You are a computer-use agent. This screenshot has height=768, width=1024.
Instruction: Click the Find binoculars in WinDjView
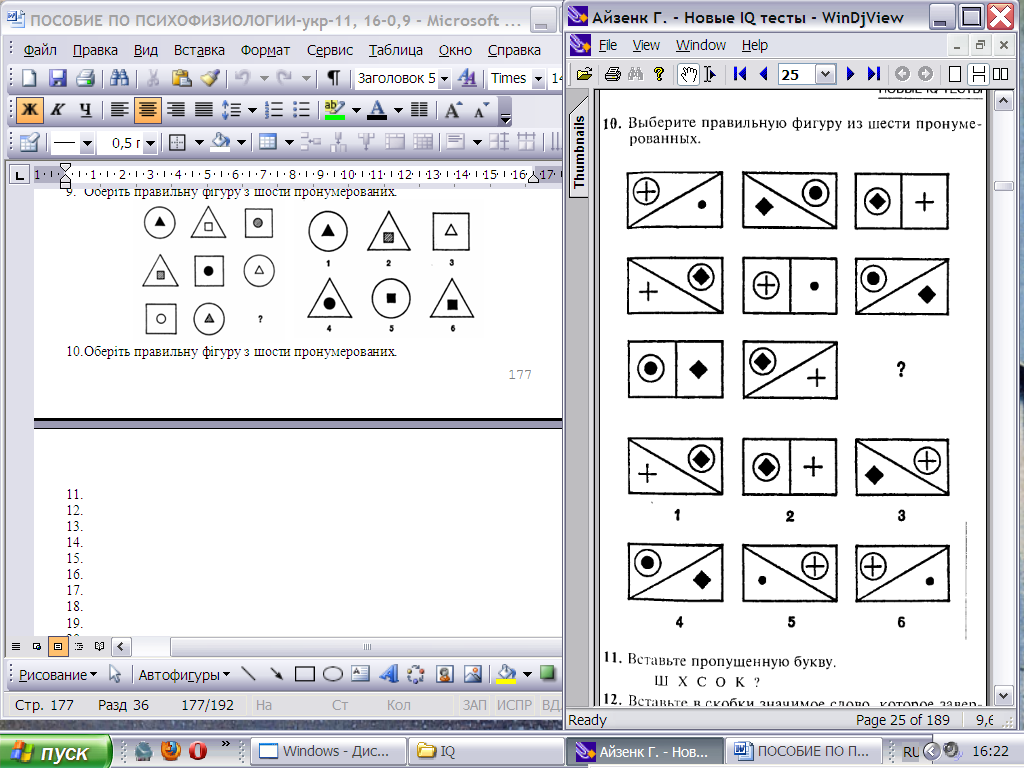[x=636, y=74]
